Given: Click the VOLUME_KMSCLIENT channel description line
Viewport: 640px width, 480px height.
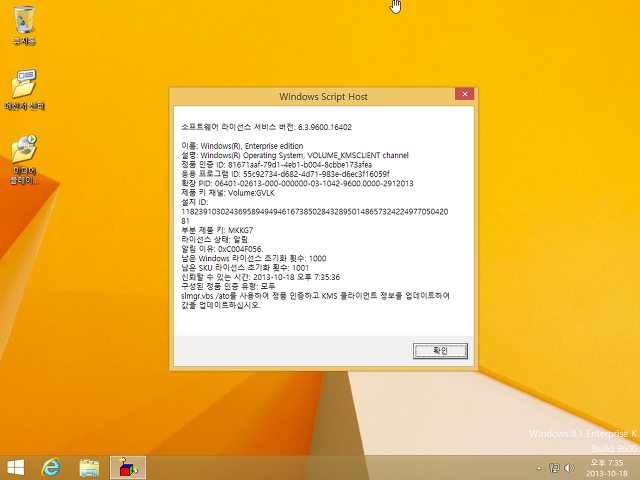Looking at the screenshot, I should pos(295,155).
